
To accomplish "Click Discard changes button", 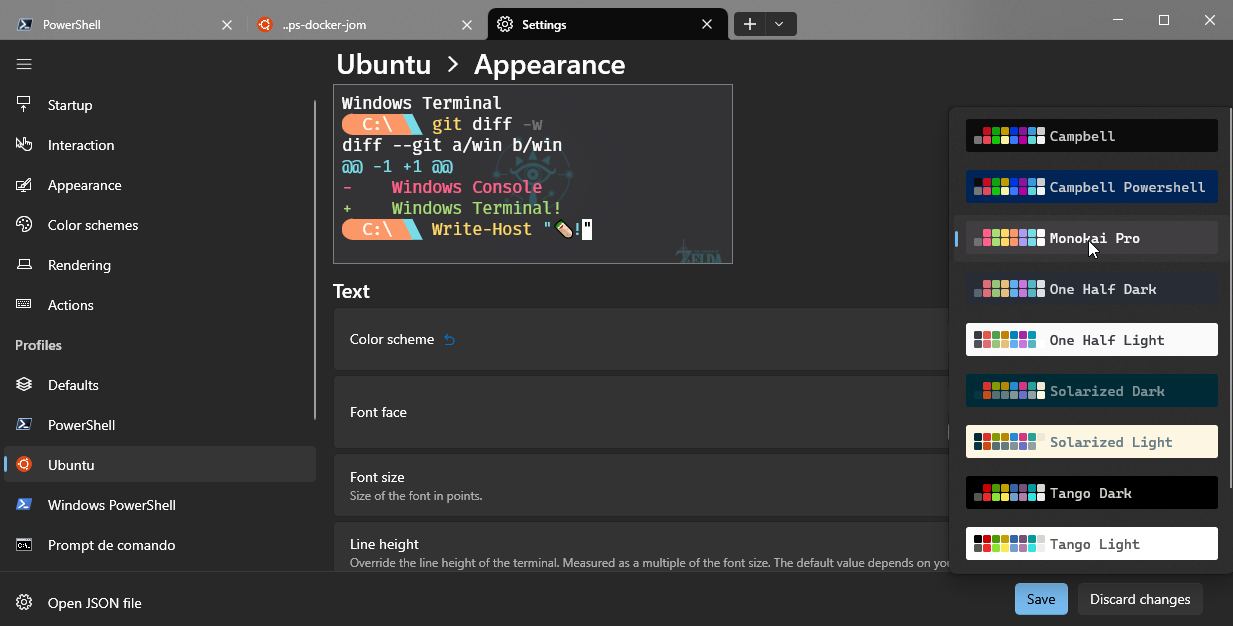I will (1140, 599).
